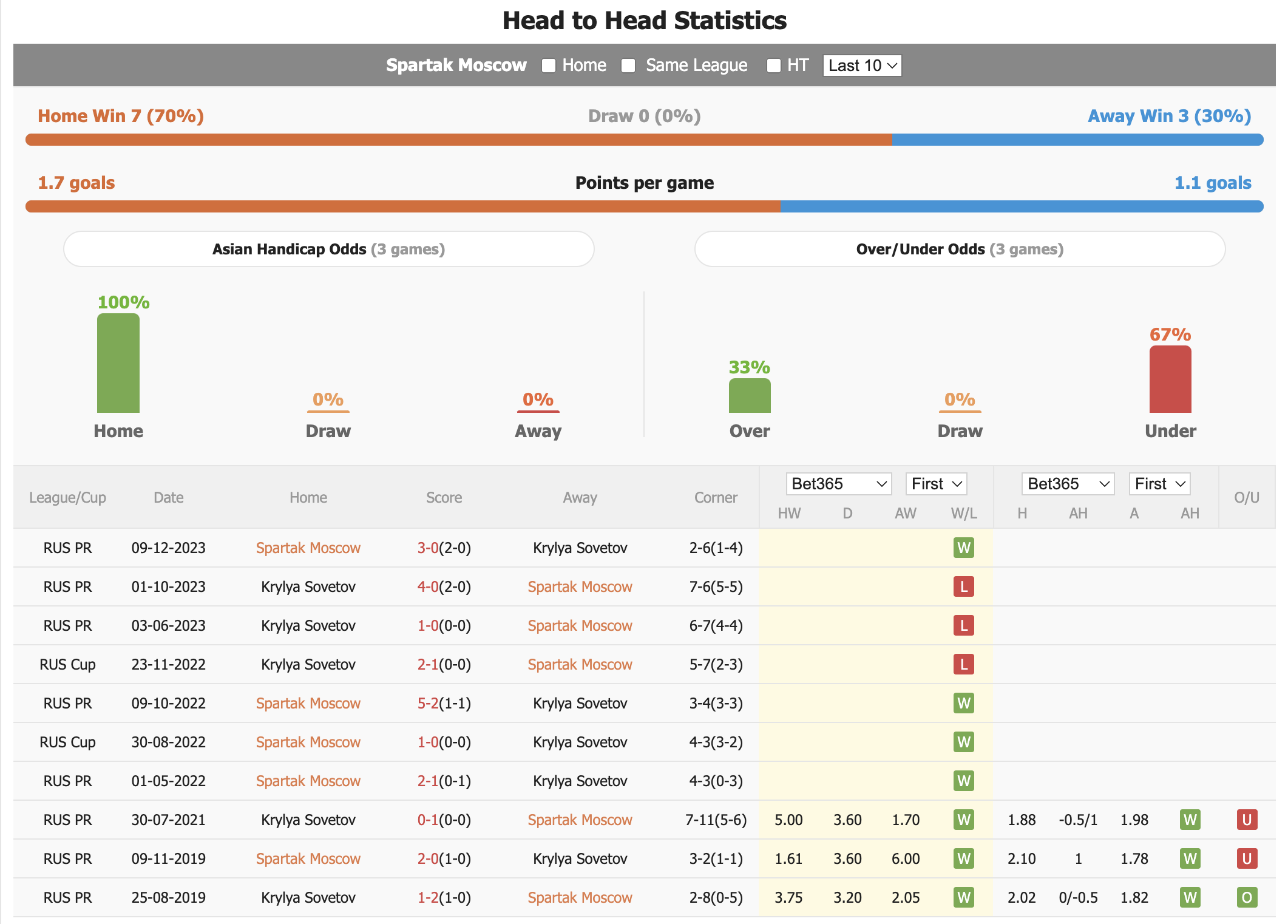Click the 1.61 home odds value
The width and height of the screenshot is (1288, 924).
point(788,858)
